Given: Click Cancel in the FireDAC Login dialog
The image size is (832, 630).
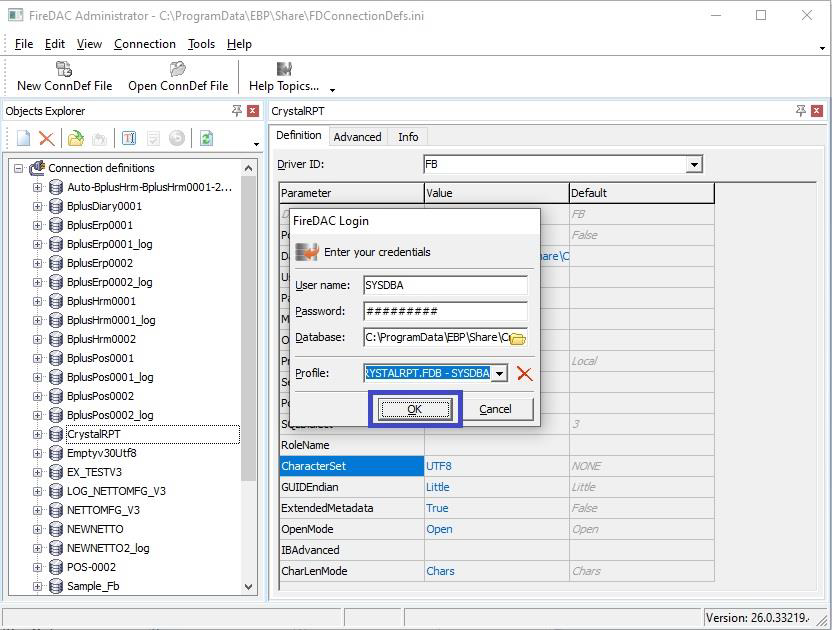Looking at the screenshot, I should (495, 409).
